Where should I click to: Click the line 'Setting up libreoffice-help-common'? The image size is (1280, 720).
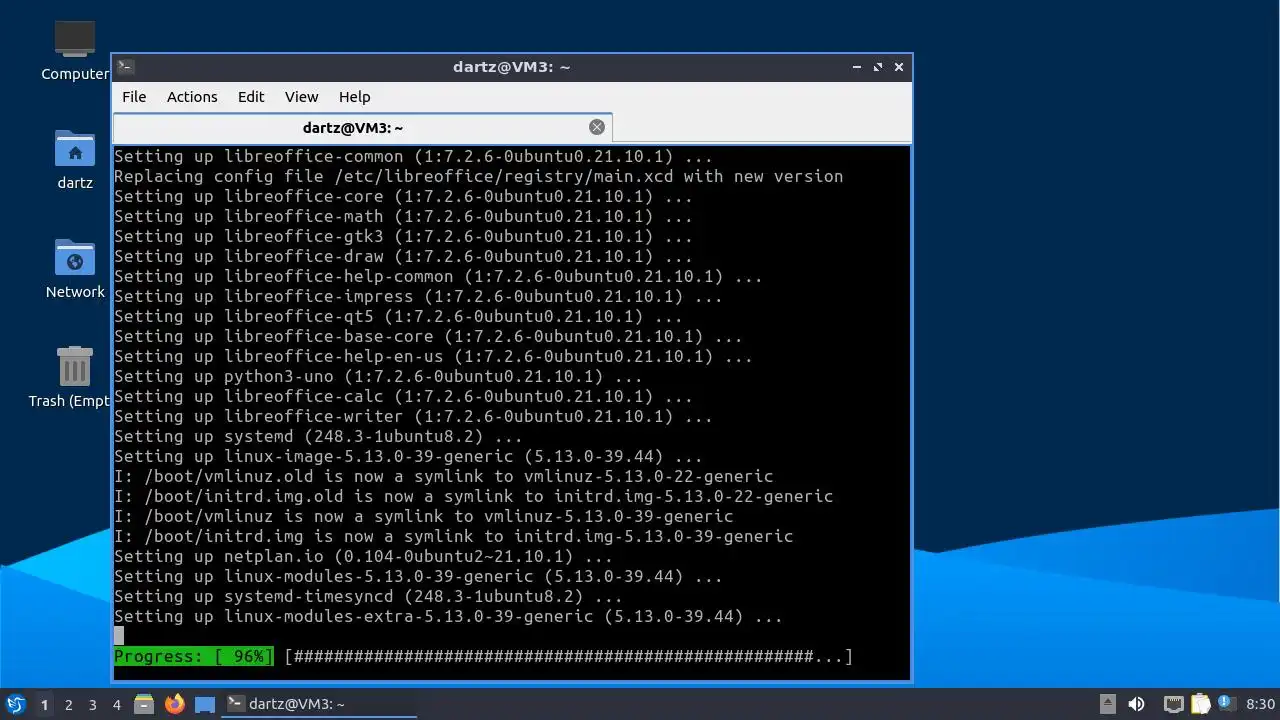pos(438,277)
